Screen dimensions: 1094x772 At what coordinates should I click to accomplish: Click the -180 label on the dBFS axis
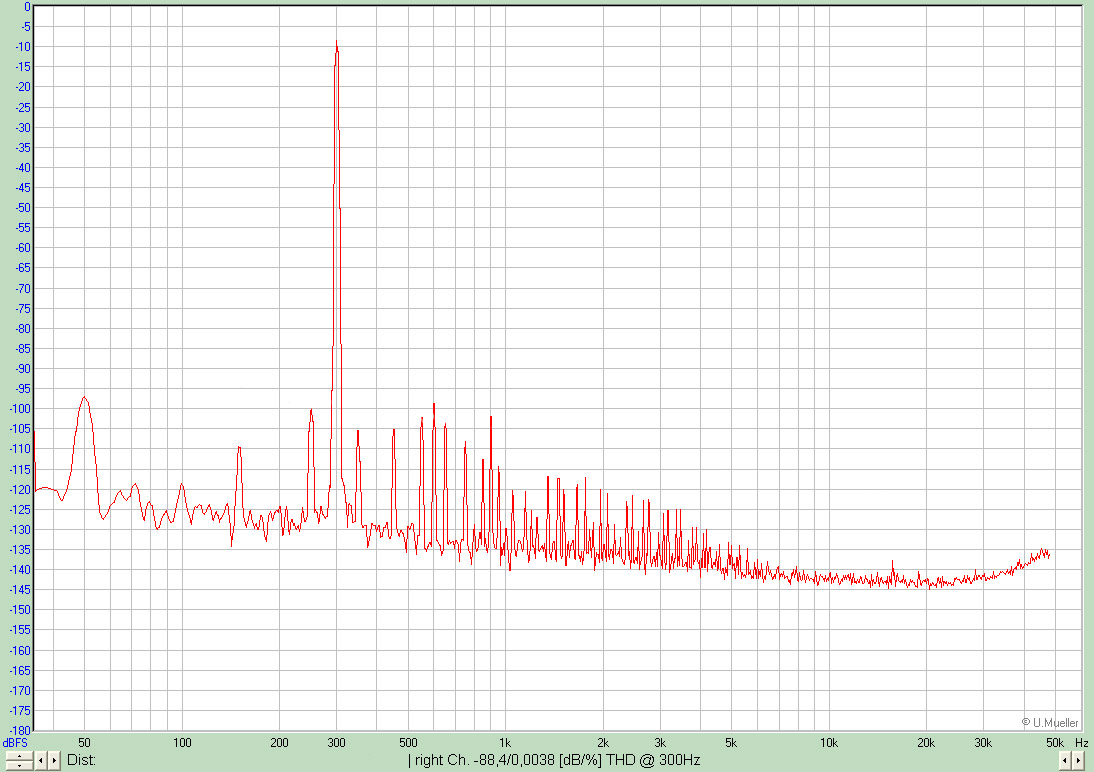[x=20, y=730]
